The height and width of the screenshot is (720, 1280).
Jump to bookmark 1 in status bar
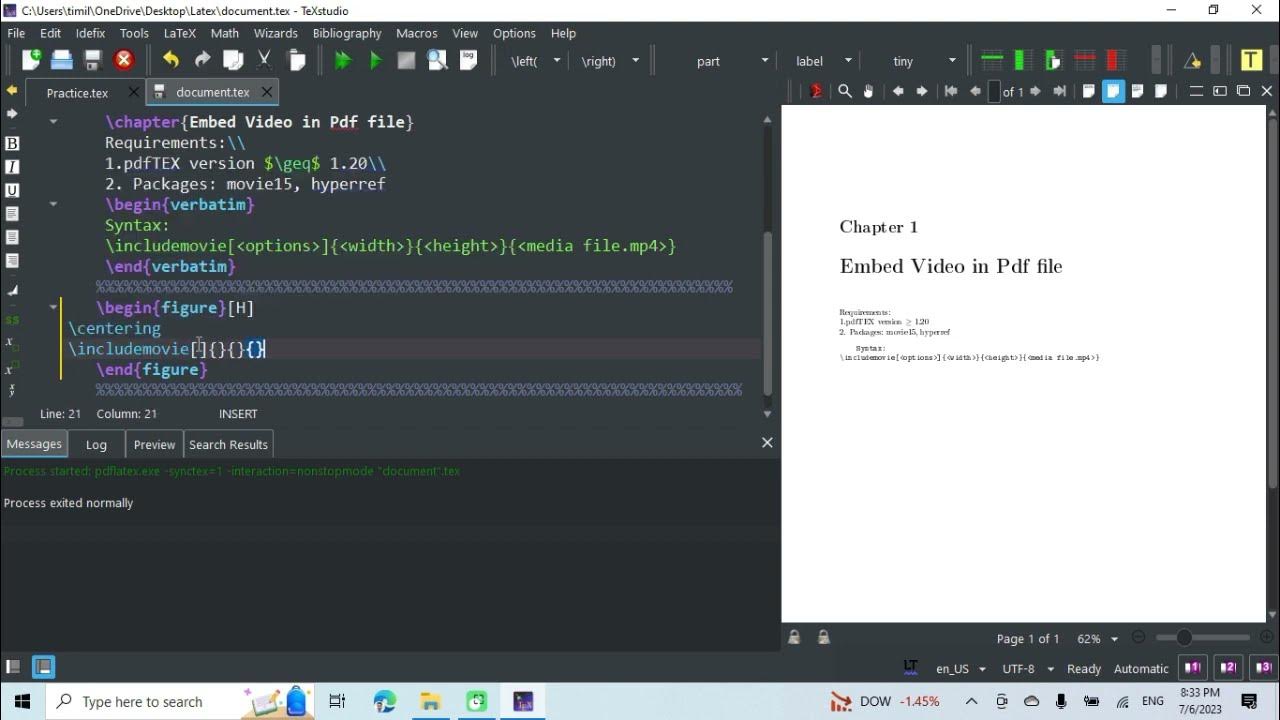(1193, 668)
